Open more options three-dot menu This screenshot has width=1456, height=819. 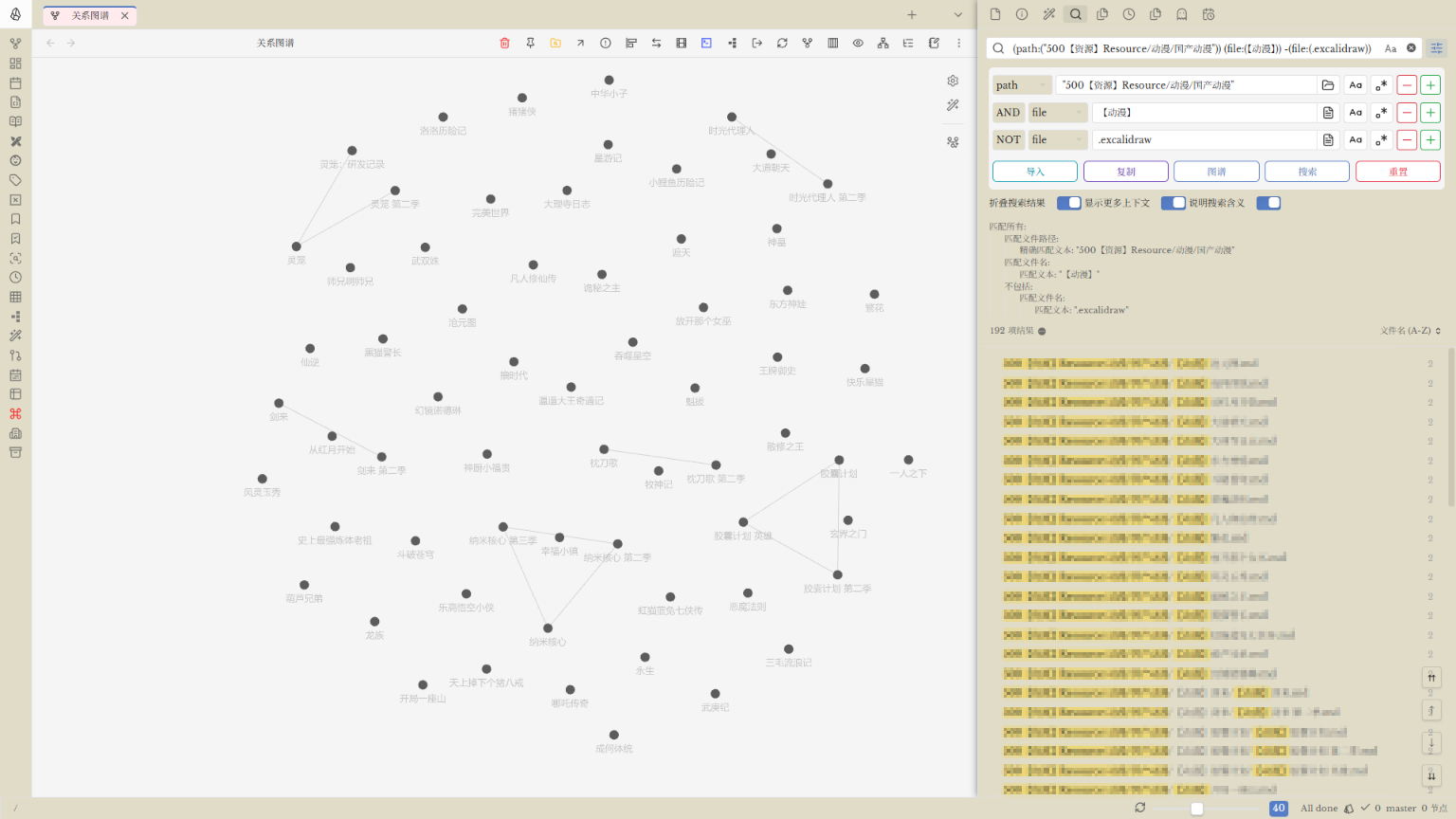click(x=958, y=43)
